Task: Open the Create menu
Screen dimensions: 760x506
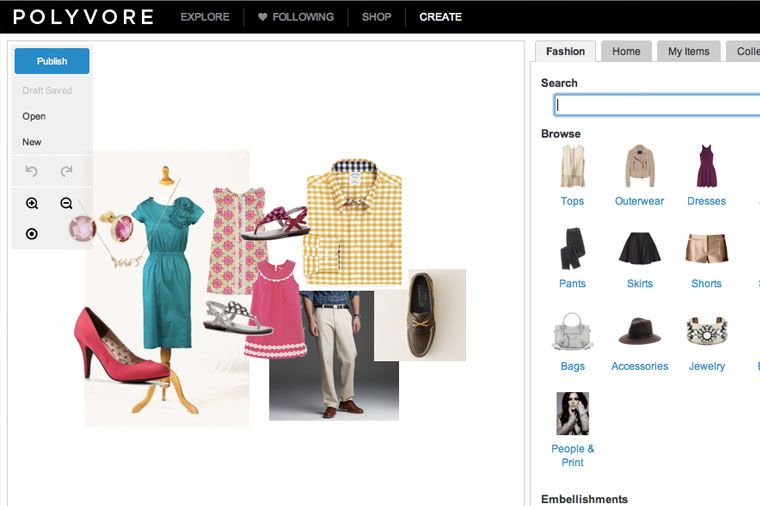Action: pyautogui.click(x=441, y=17)
